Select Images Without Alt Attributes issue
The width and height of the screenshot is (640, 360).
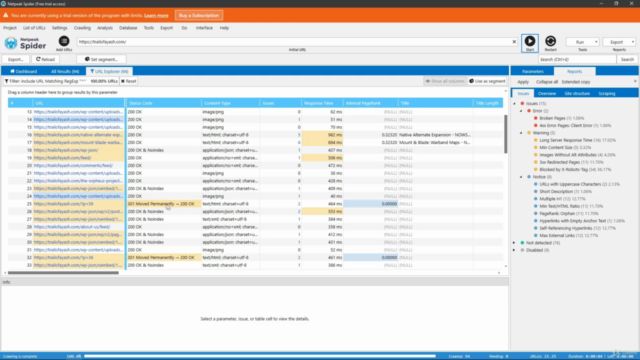coord(577,155)
